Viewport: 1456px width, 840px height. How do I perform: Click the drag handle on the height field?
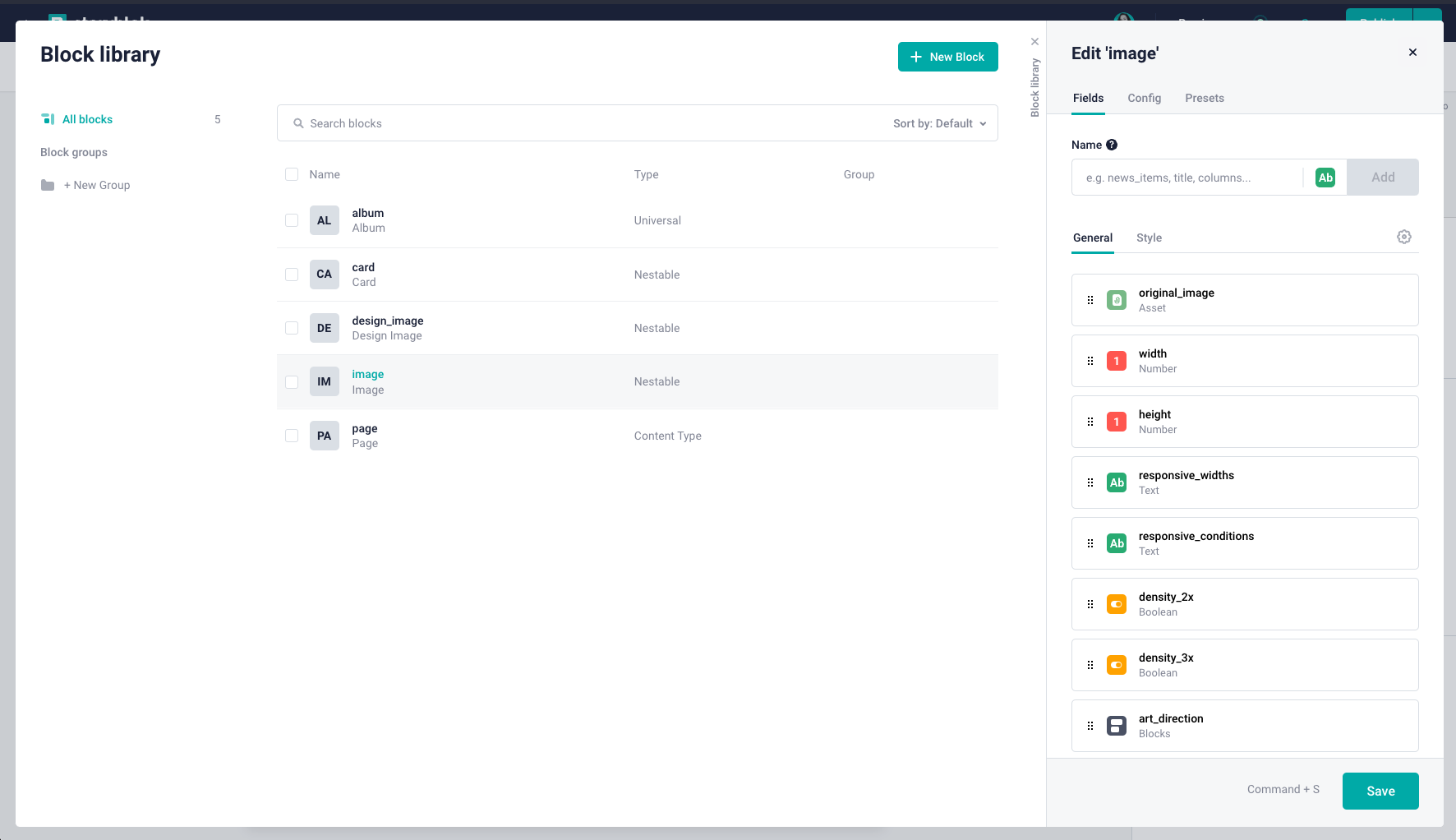pyautogui.click(x=1090, y=422)
